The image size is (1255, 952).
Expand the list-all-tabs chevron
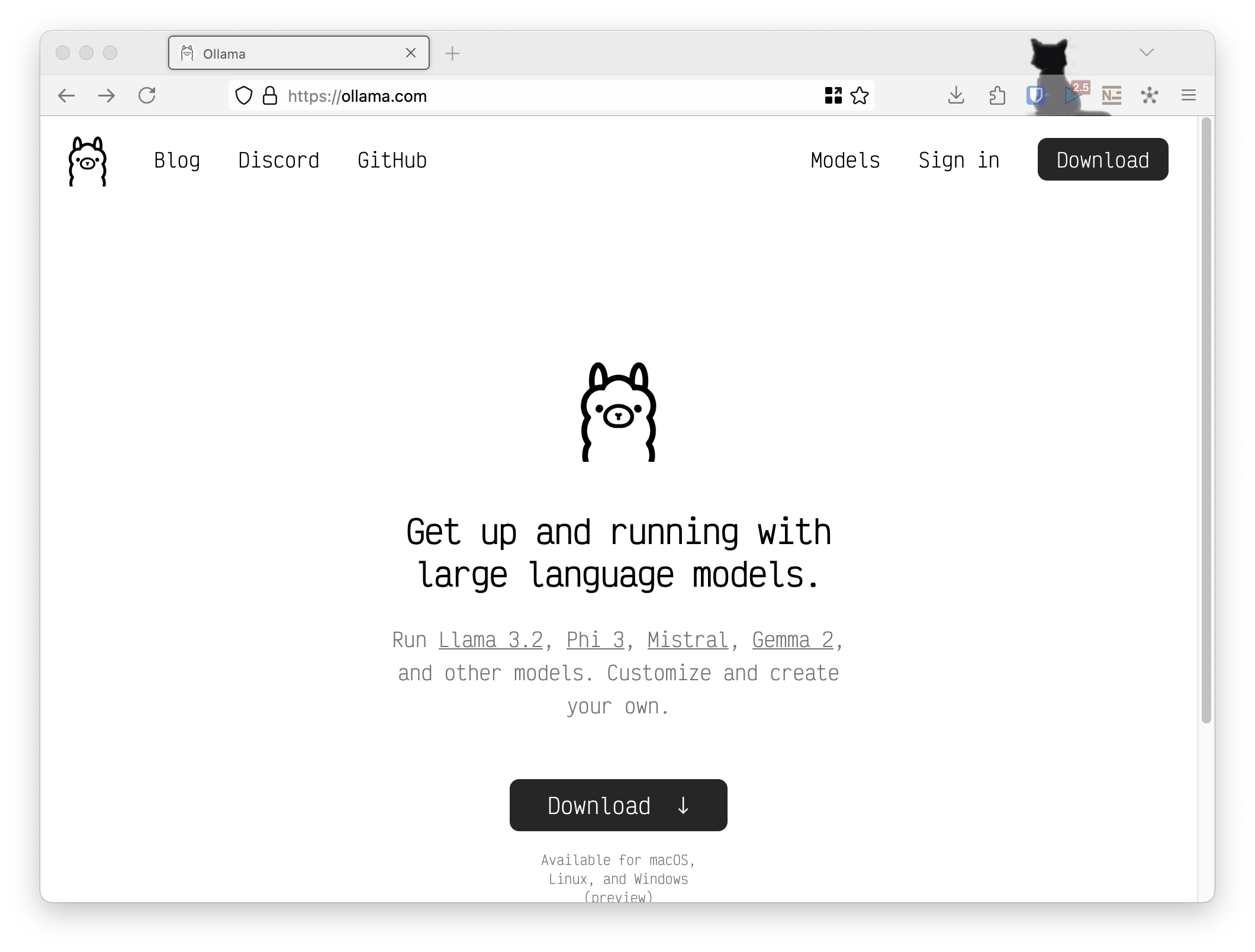coord(1147,53)
